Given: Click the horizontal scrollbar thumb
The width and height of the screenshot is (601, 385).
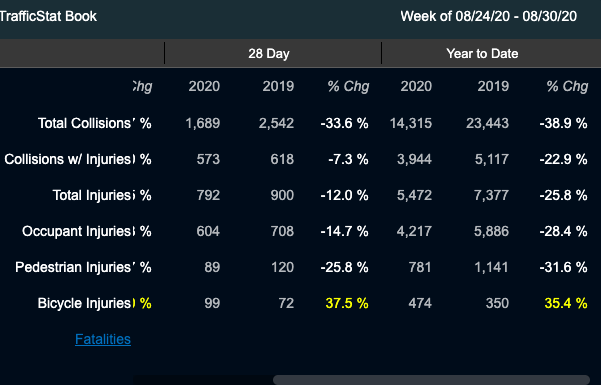Looking at the screenshot, I should pos(431,380).
